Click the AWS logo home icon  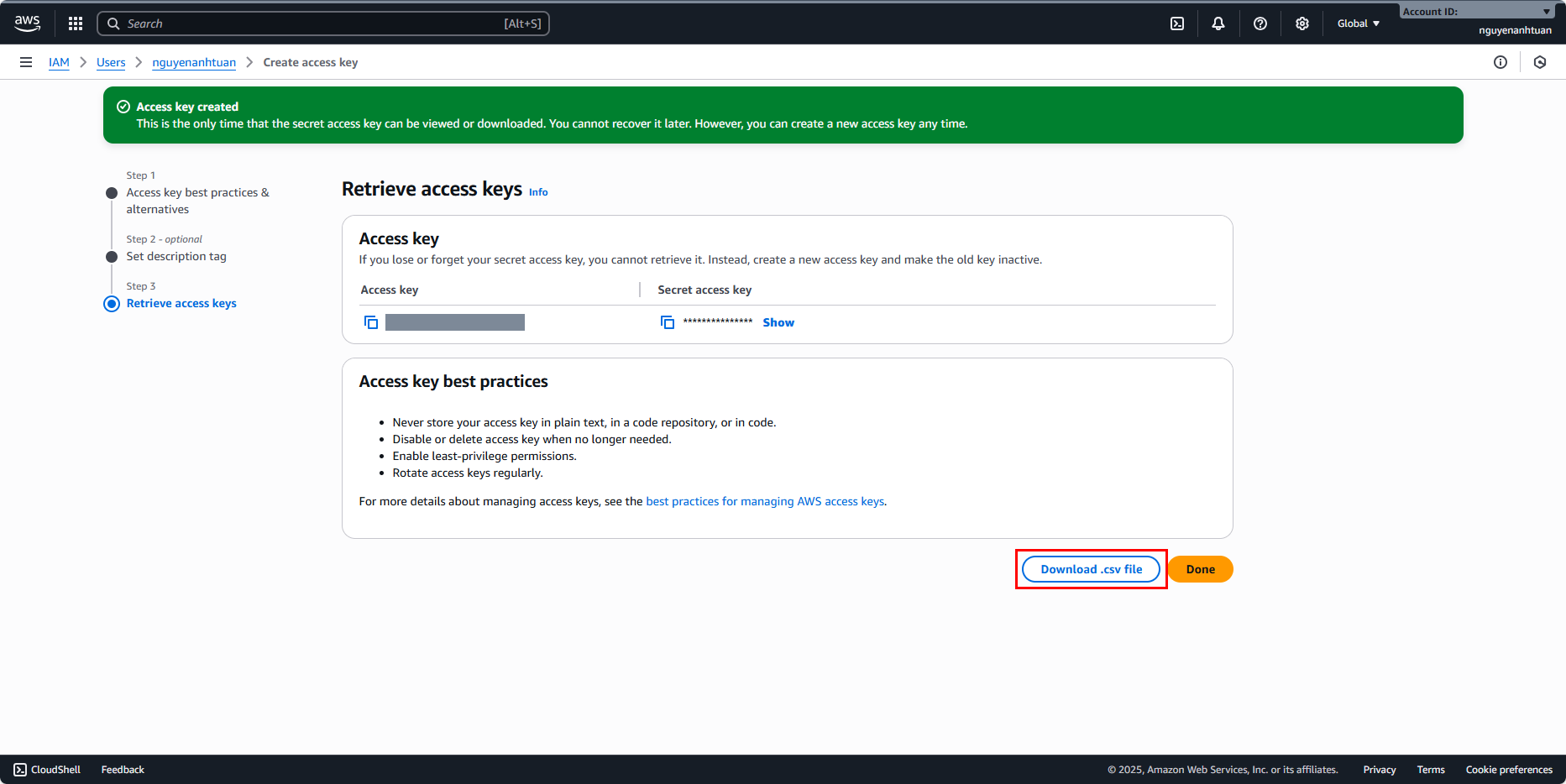28,24
